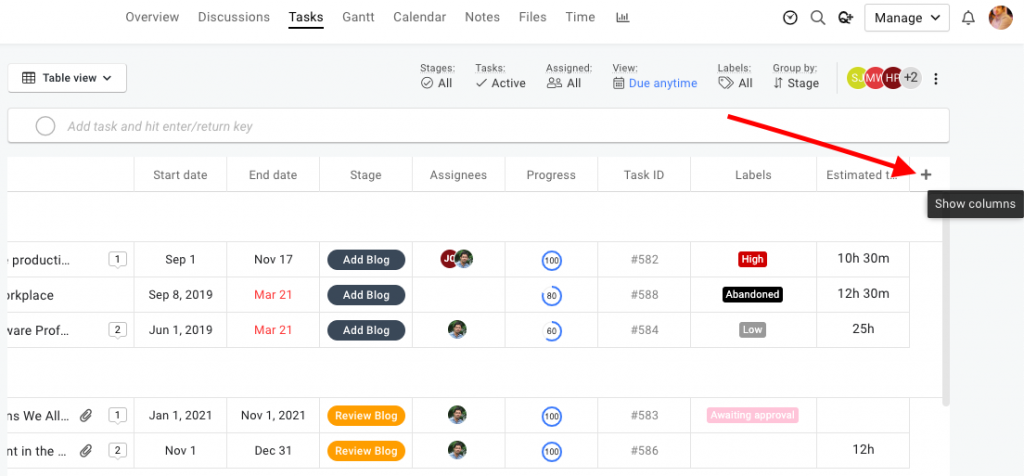The height and width of the screenshot is (476, 1024).
Task: Click the Add Blog stage badge for task #582
Action: [x=366, y=260]
